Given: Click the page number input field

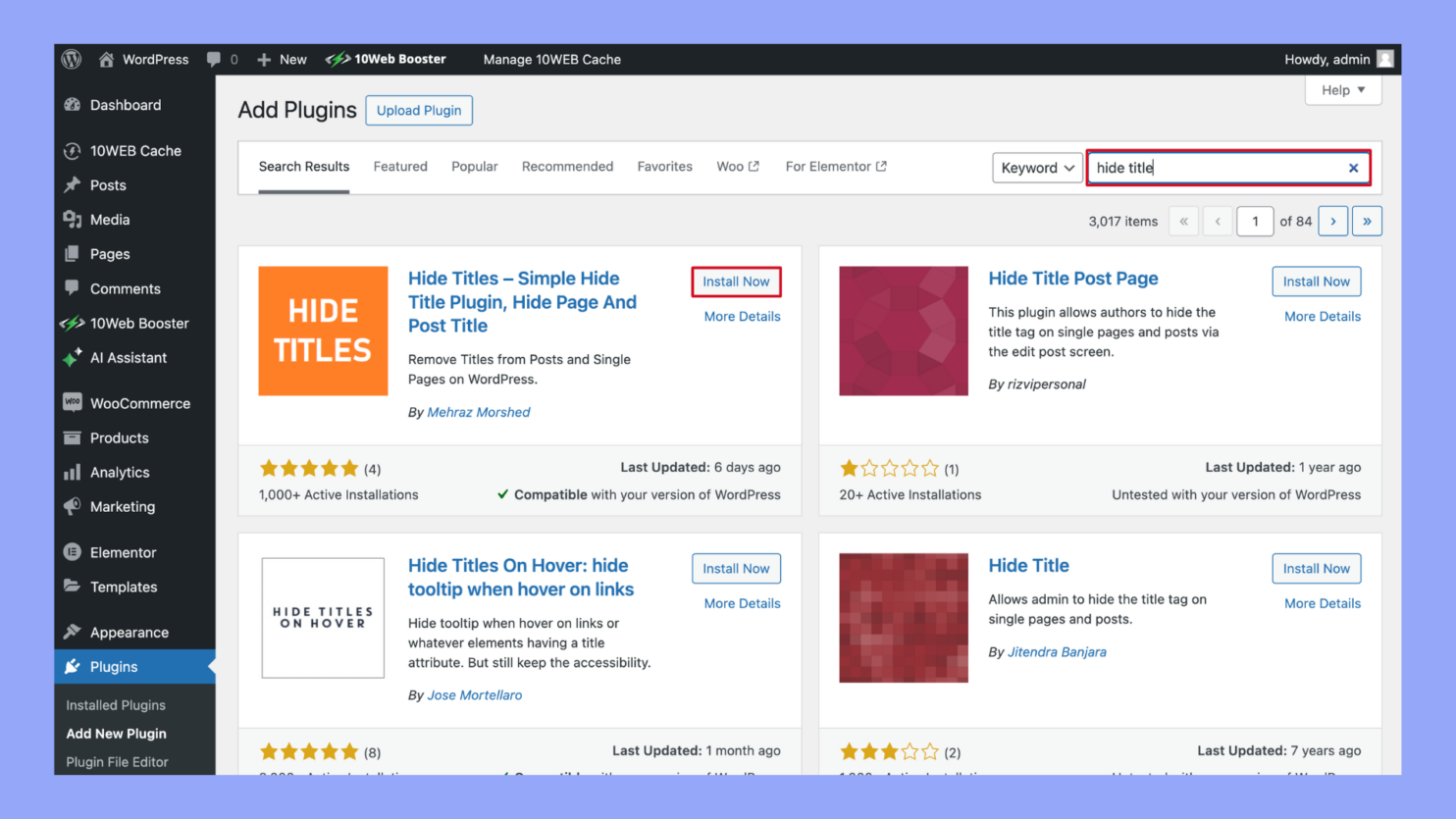Looking at the screenshot, I should 1255,221.
